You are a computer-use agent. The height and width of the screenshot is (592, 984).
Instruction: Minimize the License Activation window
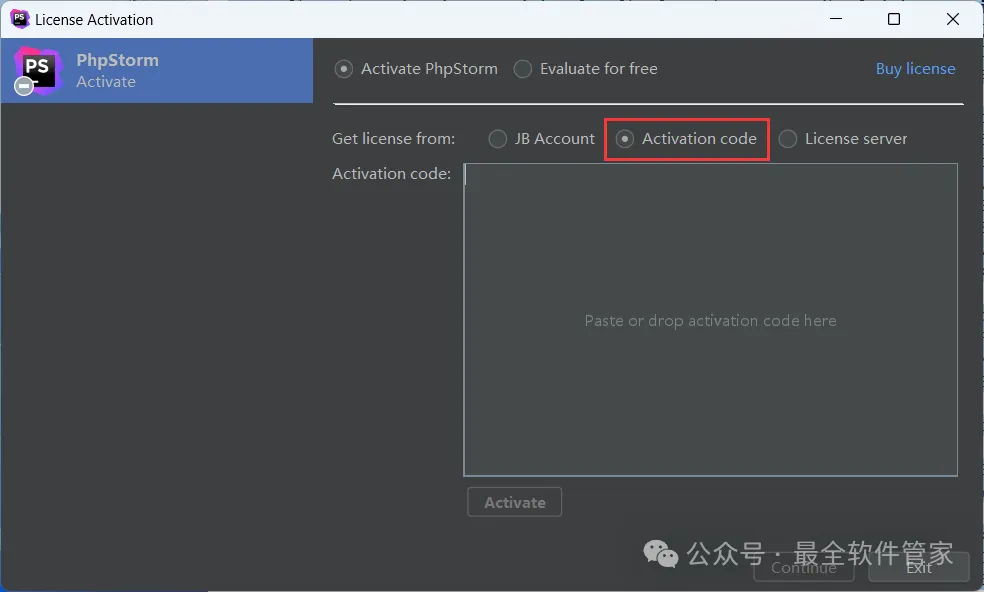pos(836,19)
